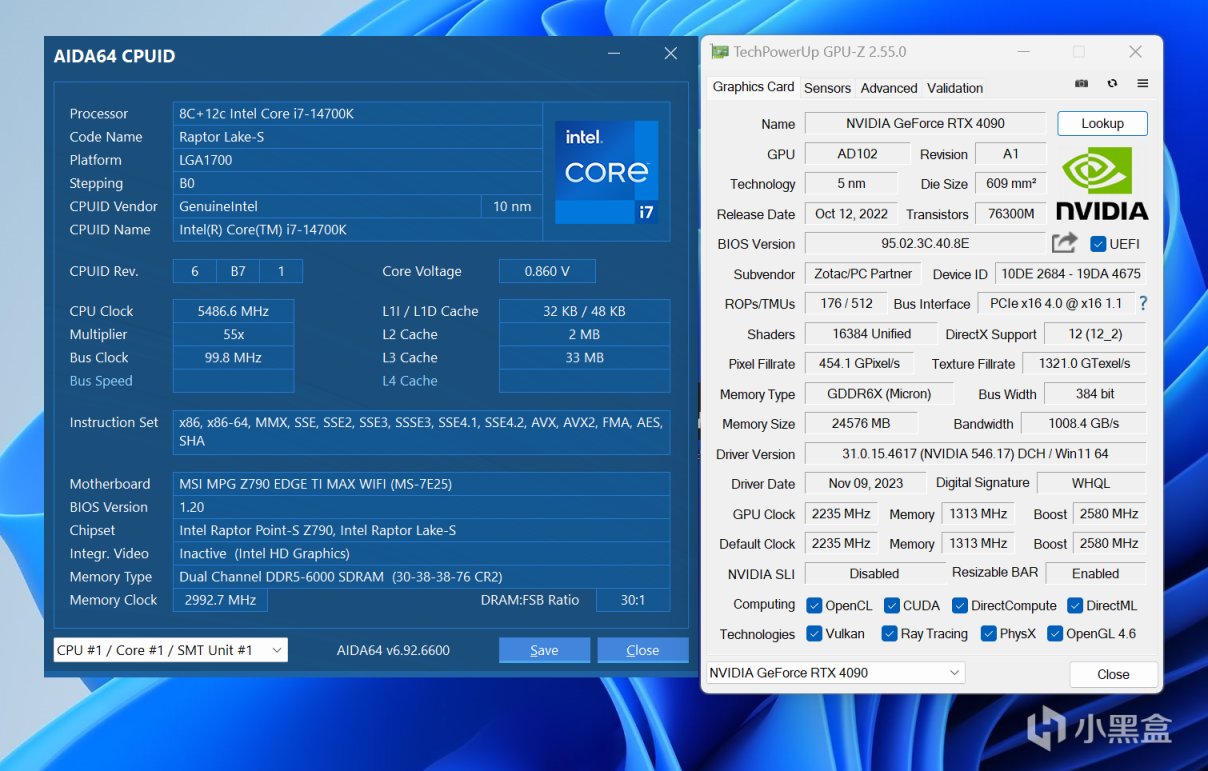Click the Bus Interface question mark
1208x771 pixels.
pyautogui.click(x=1143, y=303)
